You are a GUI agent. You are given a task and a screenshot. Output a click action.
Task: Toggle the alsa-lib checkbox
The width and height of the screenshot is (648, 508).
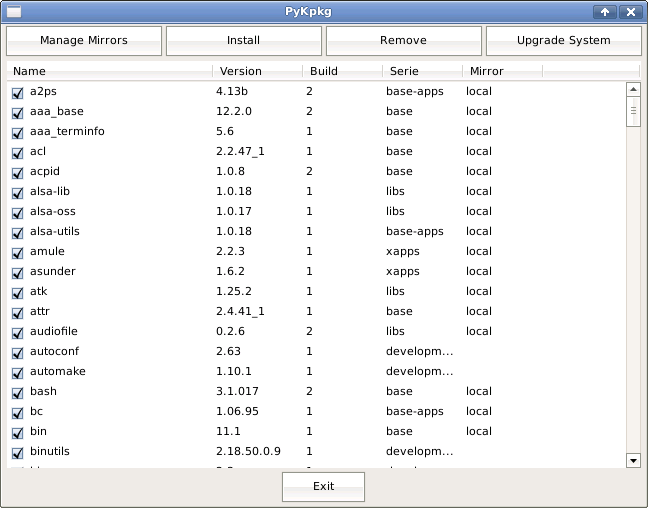[17, 193]
